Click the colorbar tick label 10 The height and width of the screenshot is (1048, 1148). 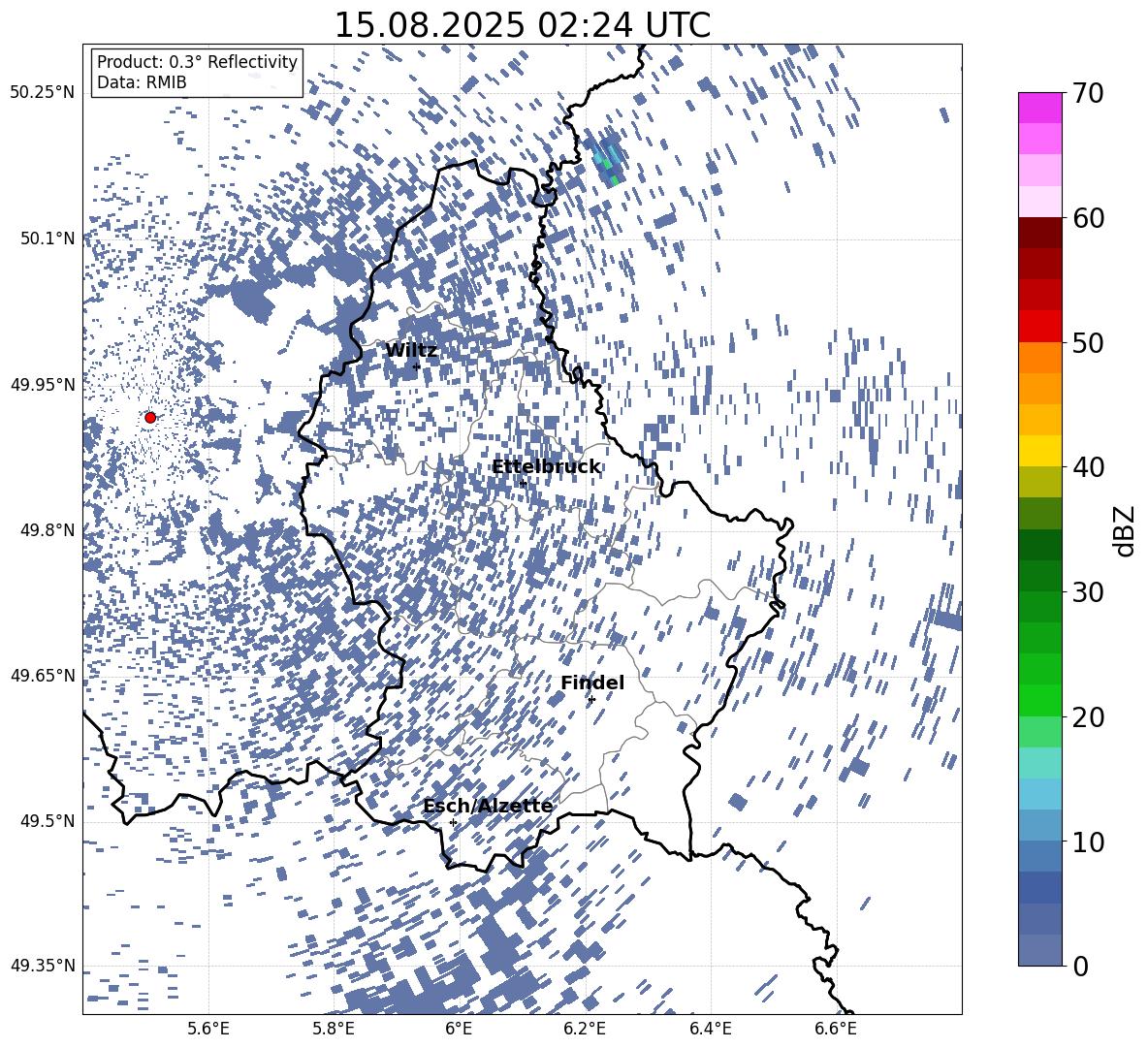pos(1088,842)
